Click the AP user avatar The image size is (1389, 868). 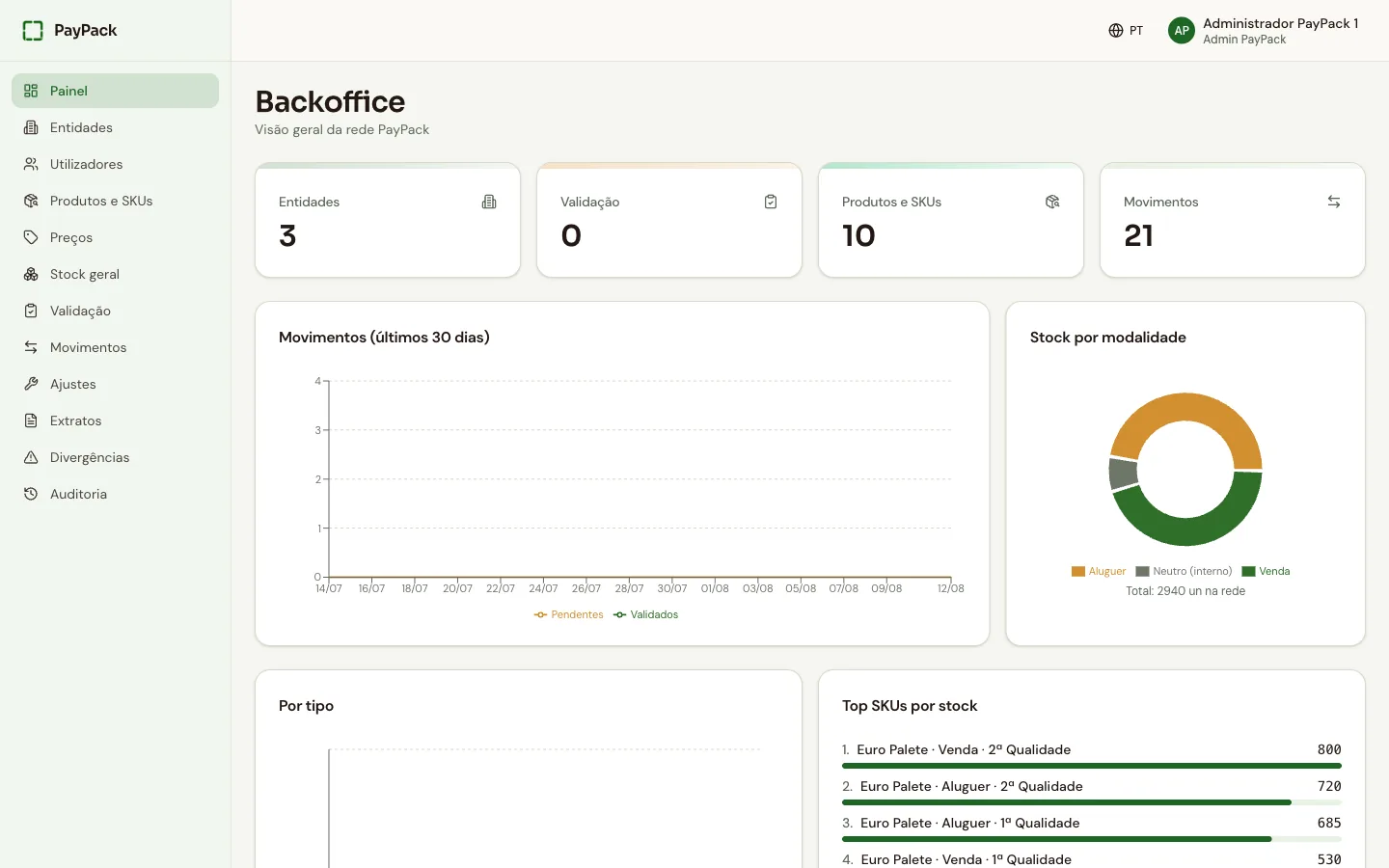coord(1182,31)
